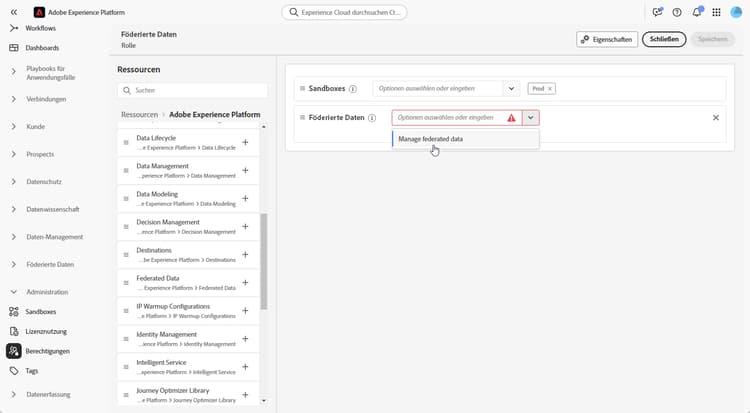Click the Schließen button
This screenshot has width=750, height=413.
tap(664, 39)
